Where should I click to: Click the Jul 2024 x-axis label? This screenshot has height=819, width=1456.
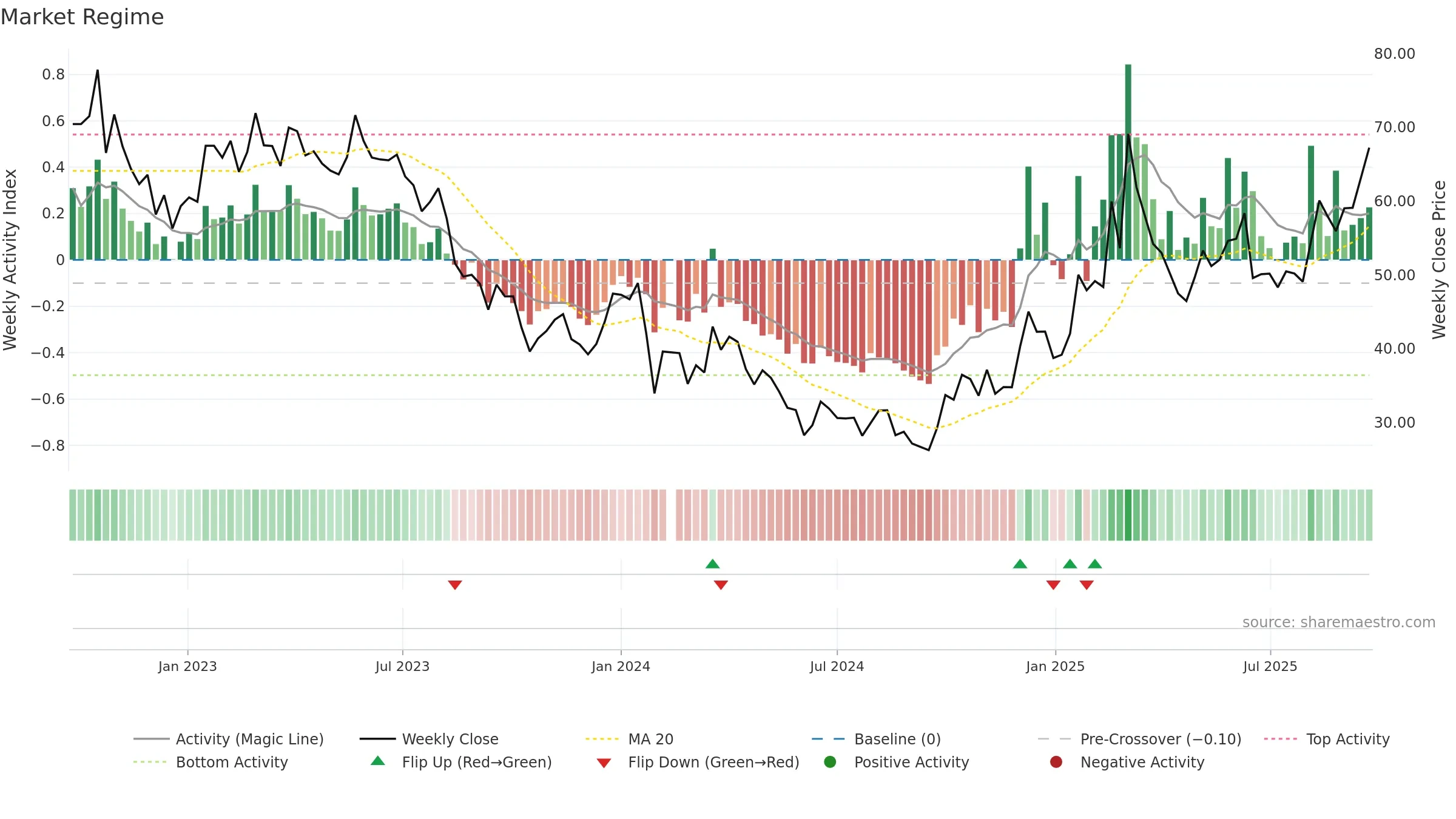coord(837,666)
